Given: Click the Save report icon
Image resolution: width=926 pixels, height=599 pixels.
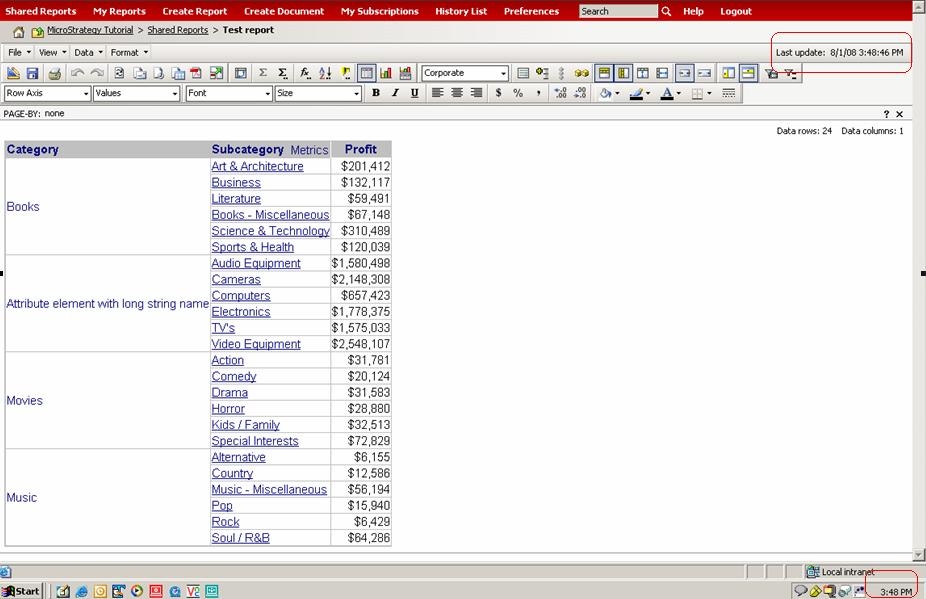Looking at the screenshot, I should (x=32, y=73).
